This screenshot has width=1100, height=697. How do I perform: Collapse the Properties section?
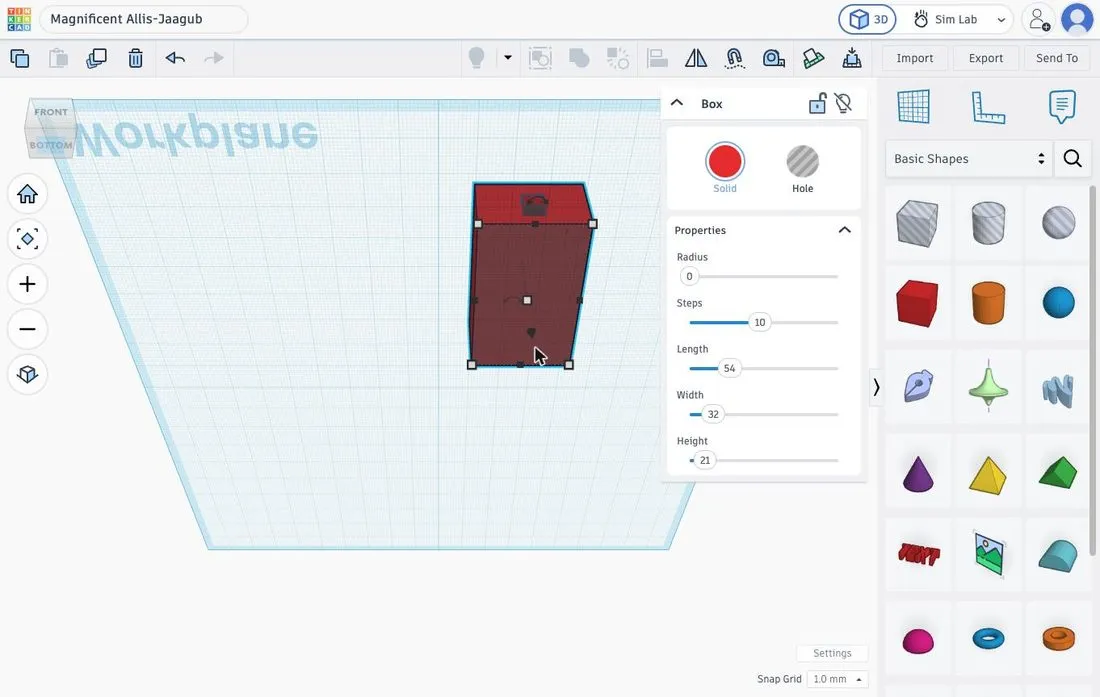pos(845,230)
